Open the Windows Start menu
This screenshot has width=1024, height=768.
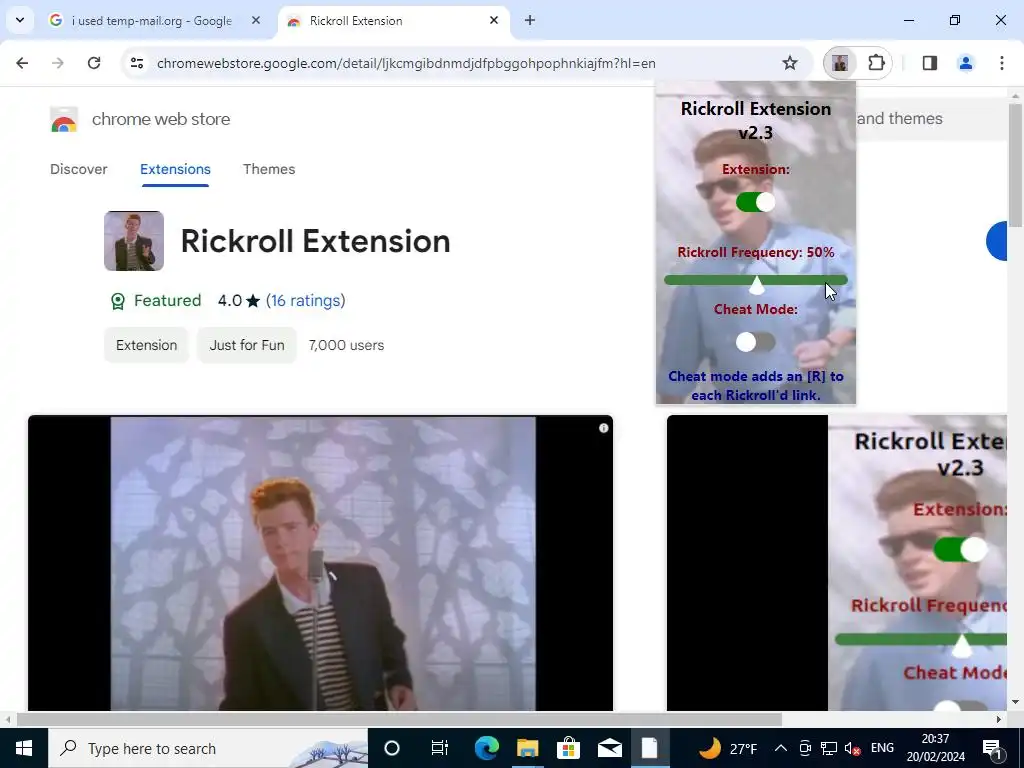(24, 748)
